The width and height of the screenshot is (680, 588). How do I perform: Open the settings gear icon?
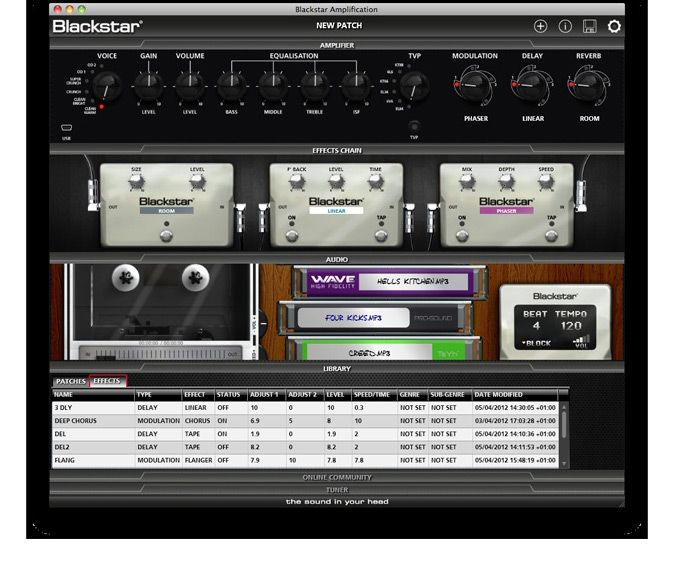tap(614, 26)
